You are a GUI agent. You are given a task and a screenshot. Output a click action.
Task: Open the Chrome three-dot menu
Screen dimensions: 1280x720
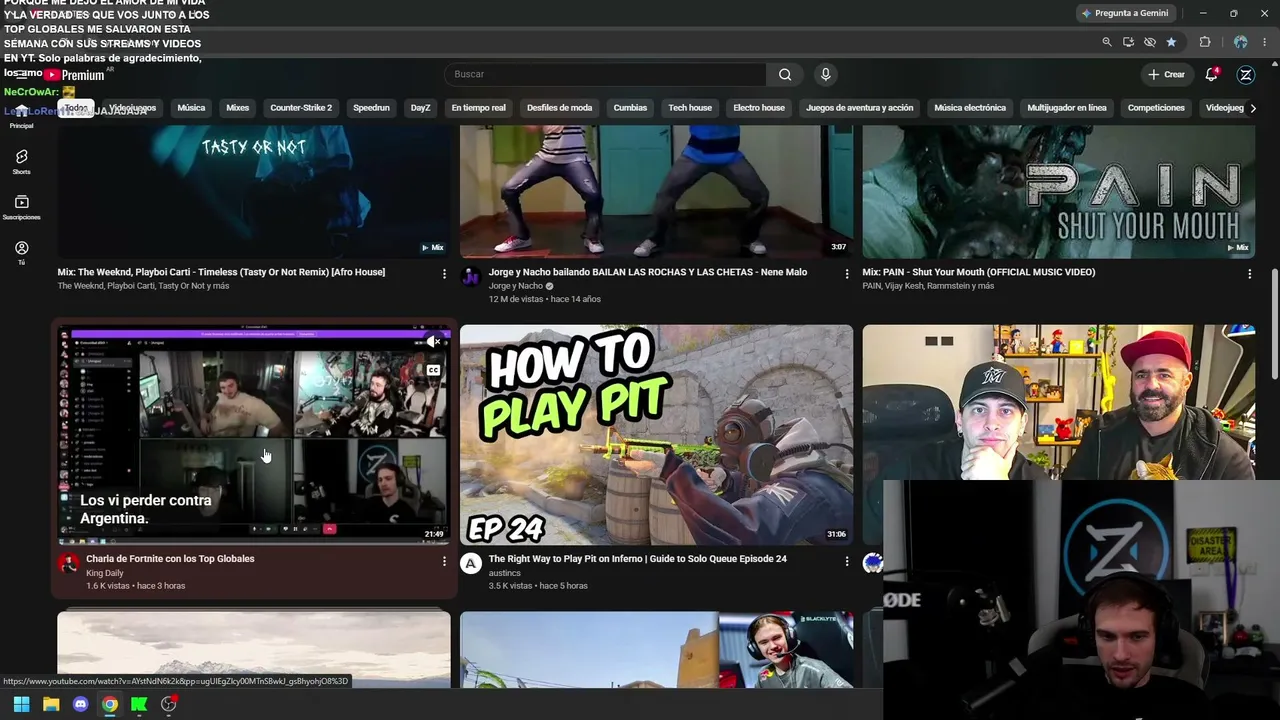tap(1265, 42)
